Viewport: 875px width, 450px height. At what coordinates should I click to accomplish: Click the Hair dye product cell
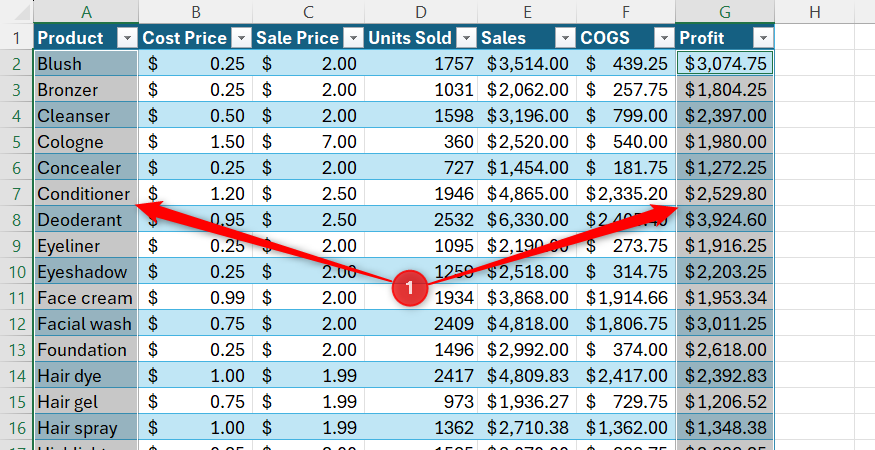click(x=86, y=375)
